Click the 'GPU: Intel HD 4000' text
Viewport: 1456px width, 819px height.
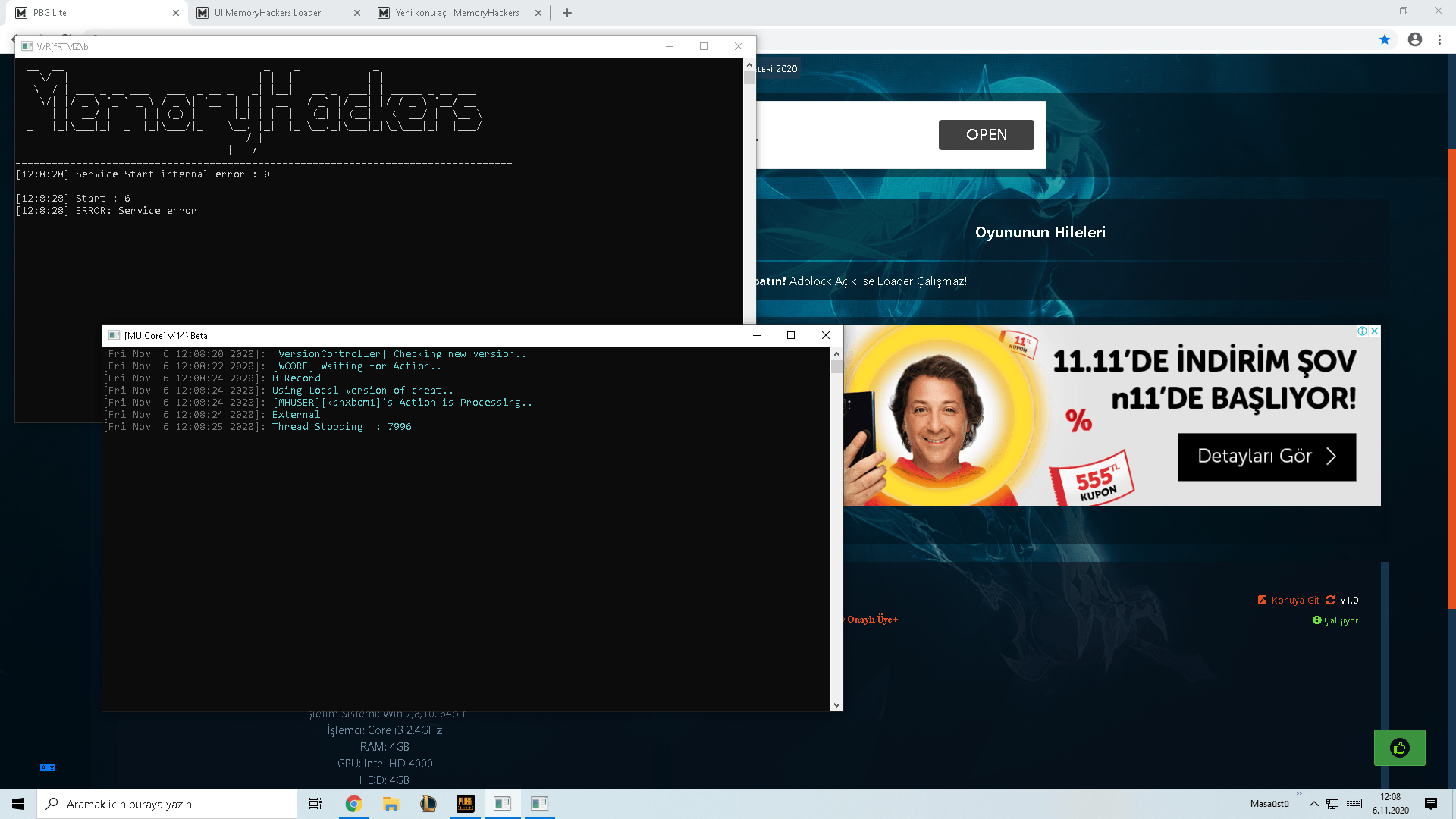pos(385,764)
